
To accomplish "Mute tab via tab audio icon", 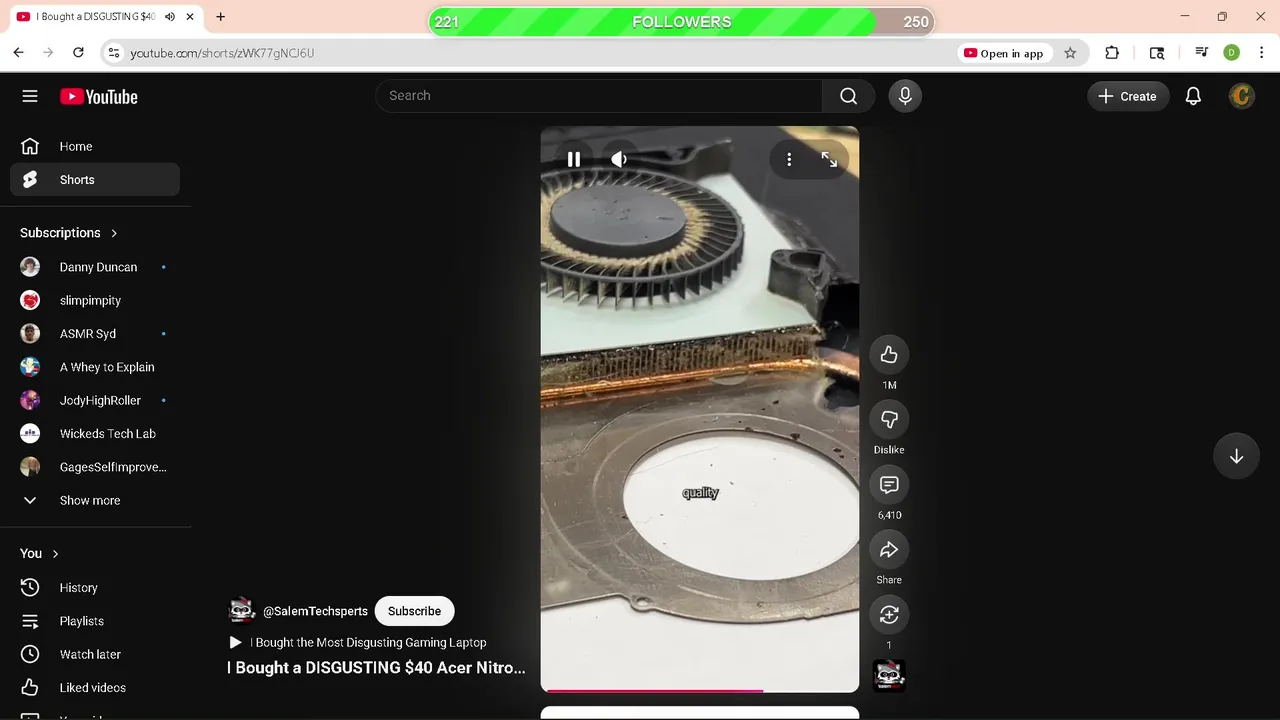I will point(170,17).
